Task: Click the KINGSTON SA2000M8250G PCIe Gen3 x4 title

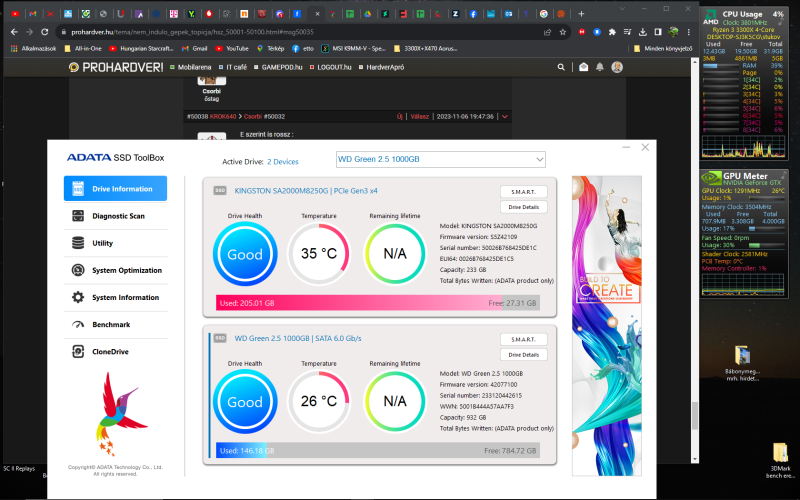Action: tap(306, 191)
